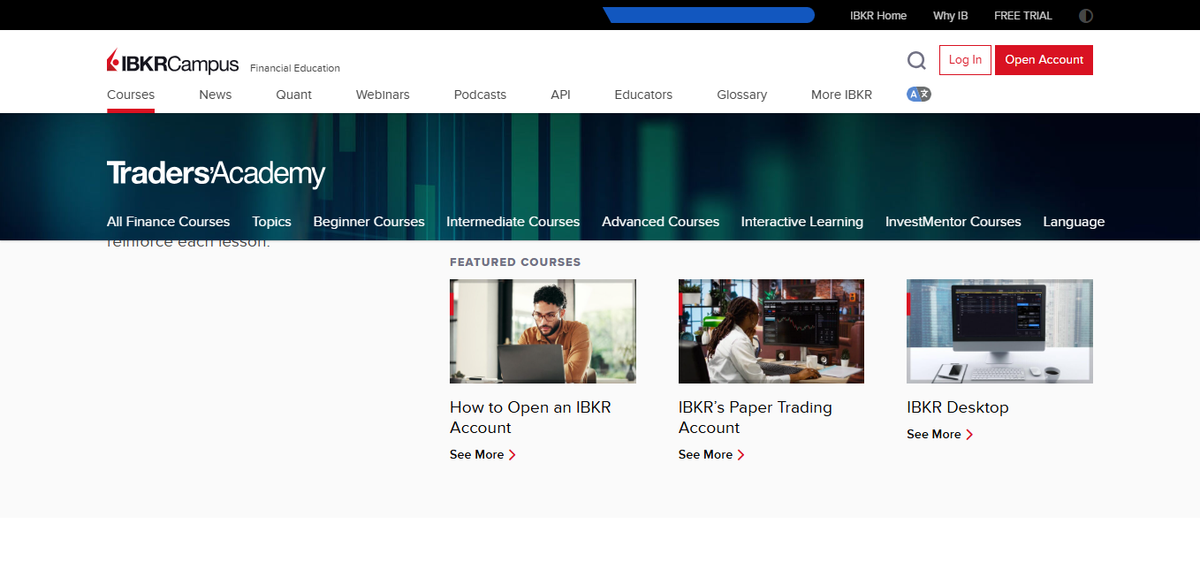Screen dimensions: 1200x562
Task: Open the IBKR Desktop monitor thumbnail
Action: 1000,331
